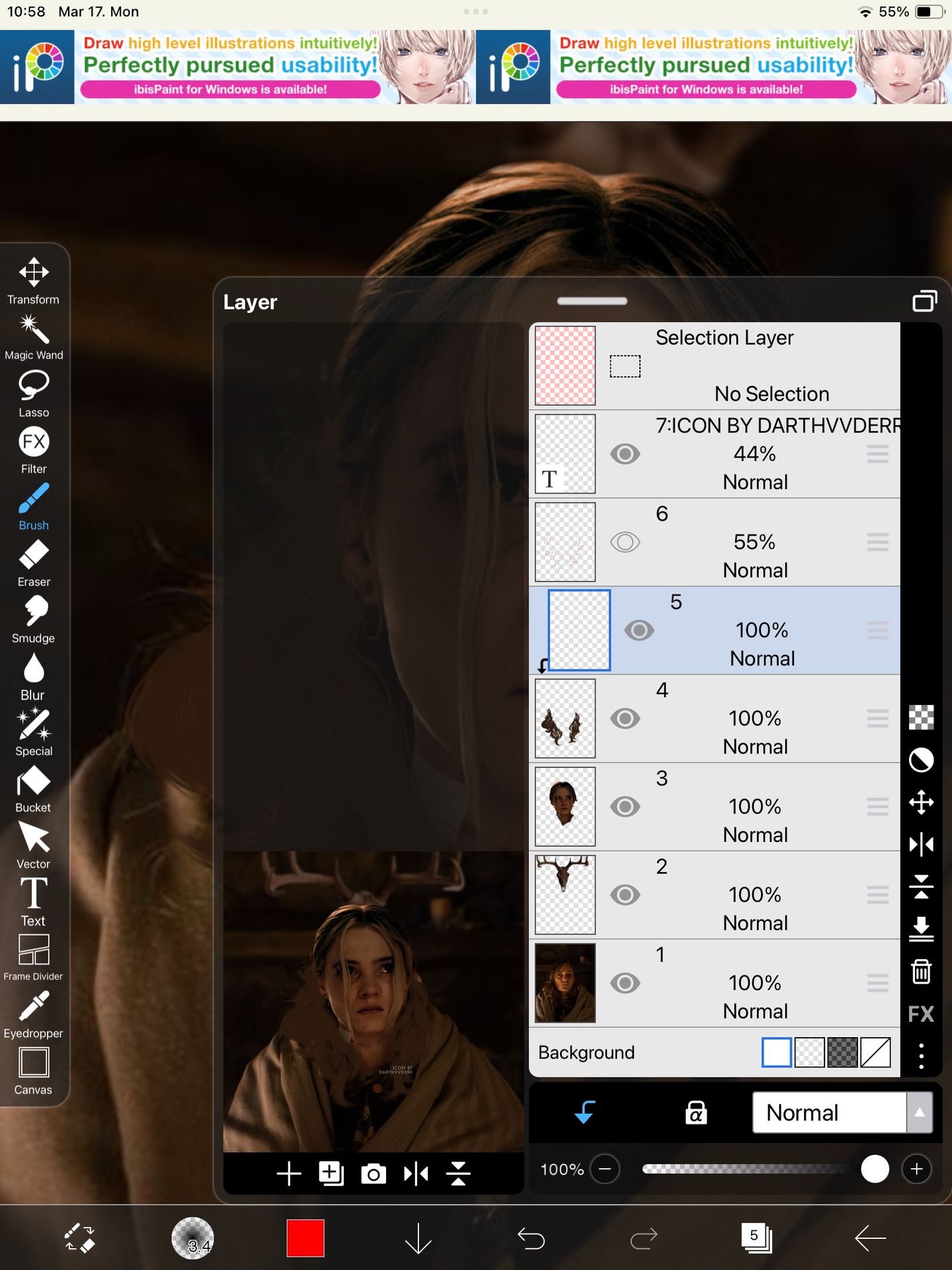Choose the Special tool
Image resolution: width=952 pixels, height=1270 pixels.
click(x=34, y=732)
